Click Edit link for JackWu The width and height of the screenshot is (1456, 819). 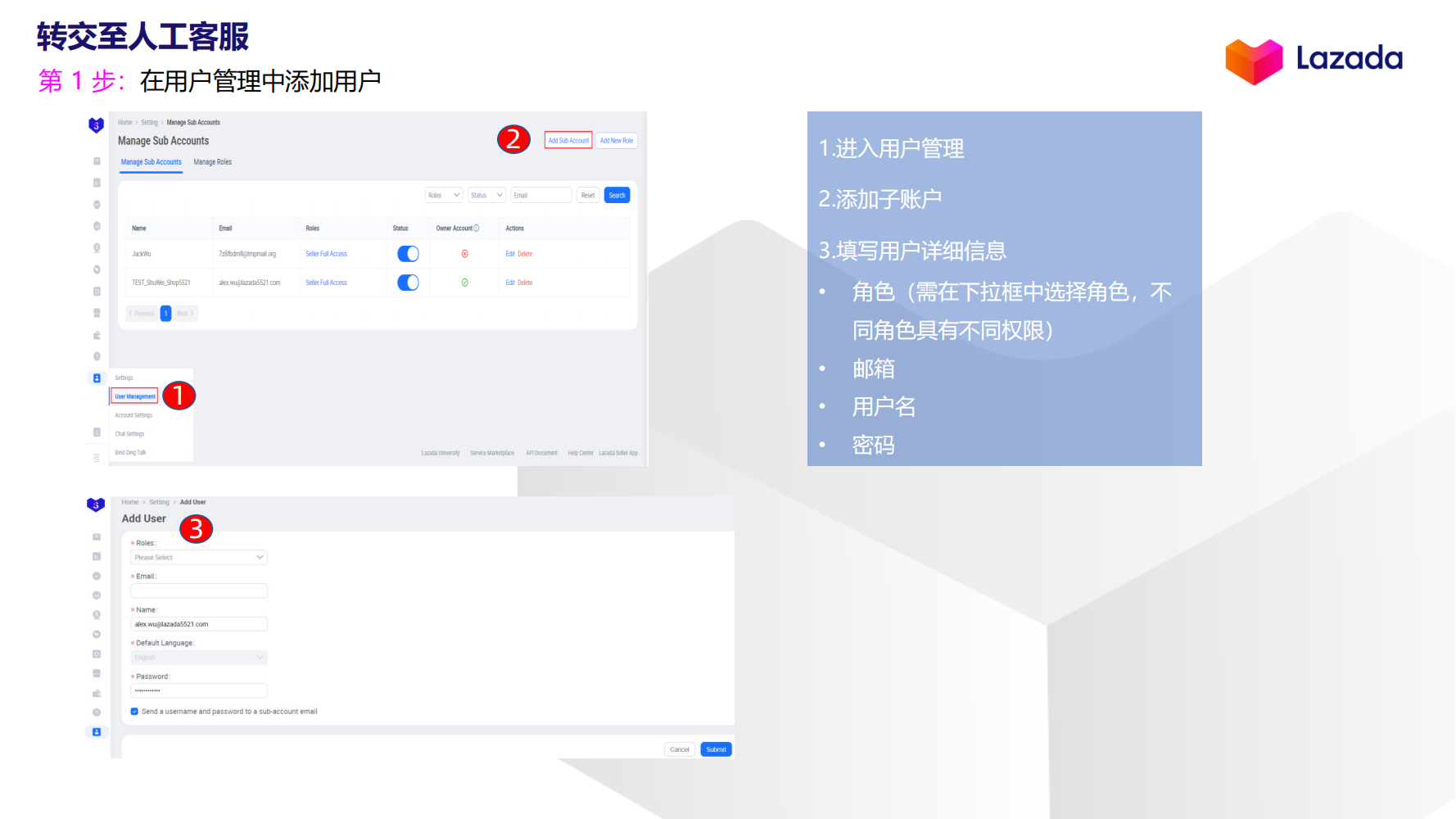(x=510, y=254)
